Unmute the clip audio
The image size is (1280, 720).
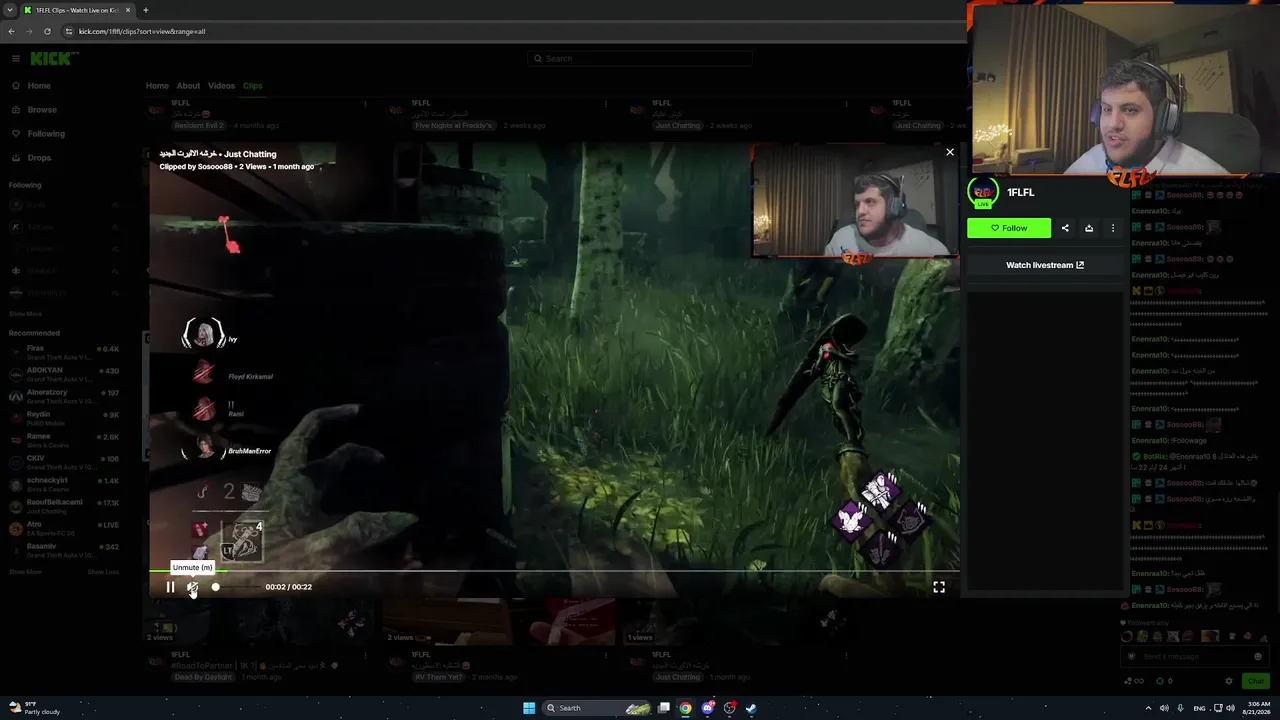192,587
